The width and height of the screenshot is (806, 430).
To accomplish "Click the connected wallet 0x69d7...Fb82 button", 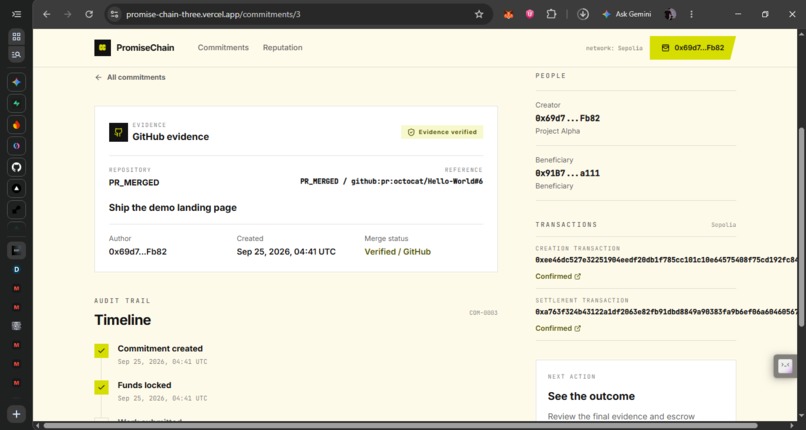I will click(x=692, y=48).
